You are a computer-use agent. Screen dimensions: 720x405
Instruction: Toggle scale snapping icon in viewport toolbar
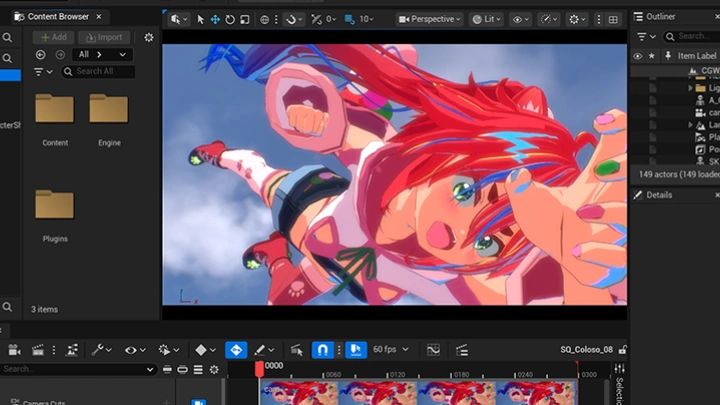tap(350, 19)
